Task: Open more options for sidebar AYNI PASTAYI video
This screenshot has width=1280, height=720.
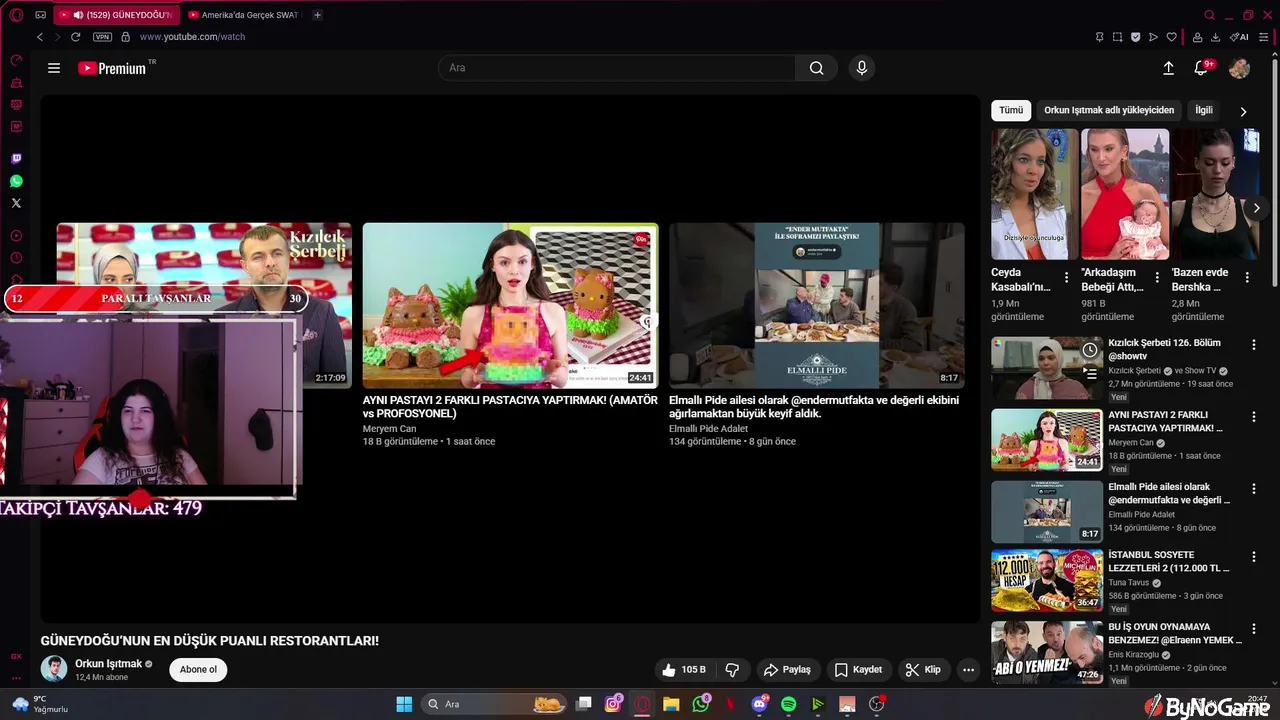Action: click(x=1253, y=416)
